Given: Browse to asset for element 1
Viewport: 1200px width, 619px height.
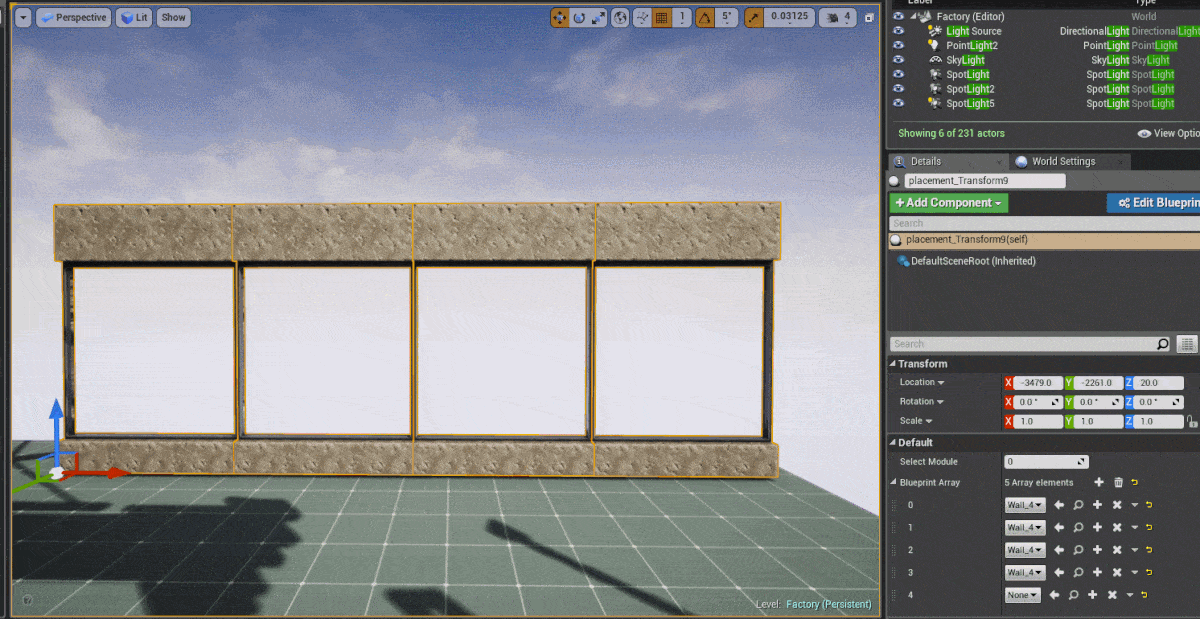Looking at the screenshot, I should pyautogui.click(x=1078, y=528).
